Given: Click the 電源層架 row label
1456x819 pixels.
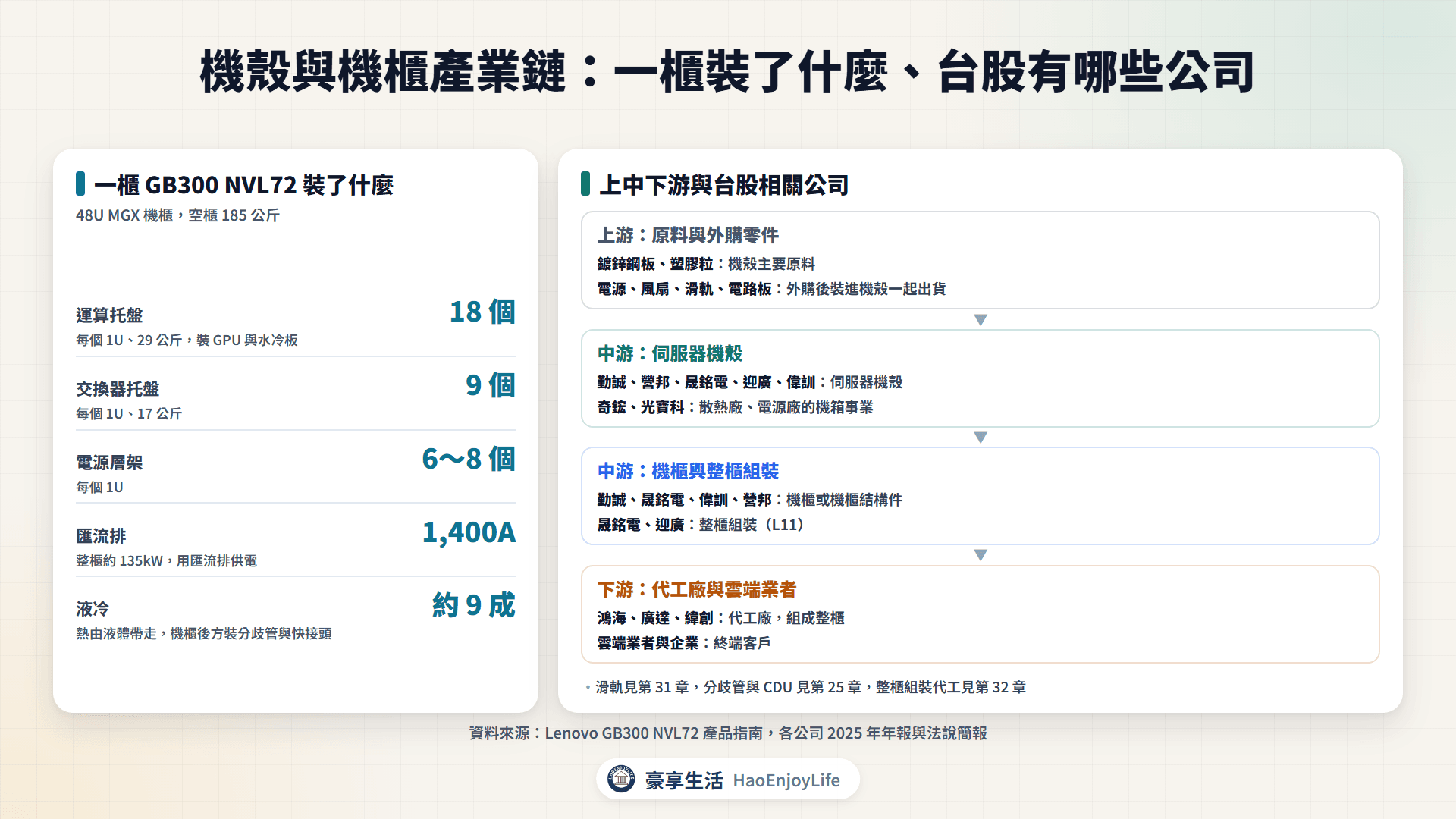Looking at the screenshot, I should (x=109, y=463).
